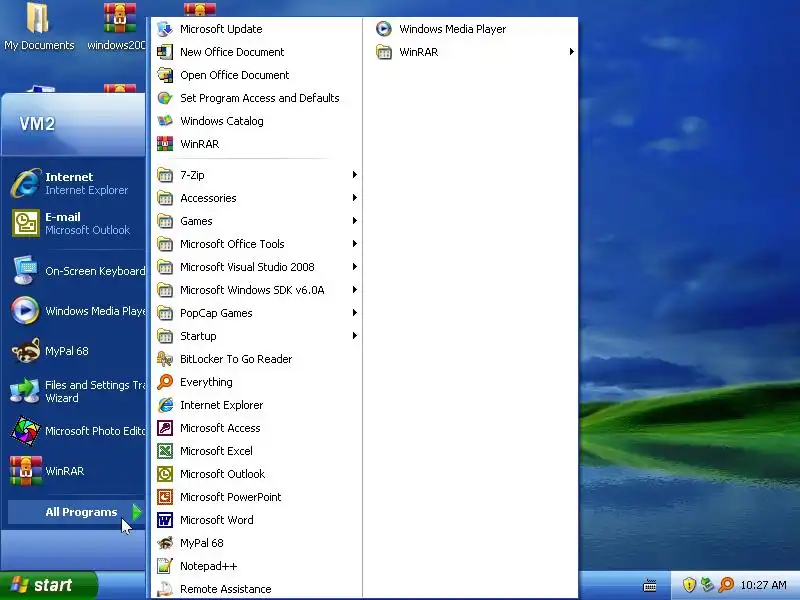
Task: Click the WinRAR icon in All Programs list
Action: [x=165, y=144]
